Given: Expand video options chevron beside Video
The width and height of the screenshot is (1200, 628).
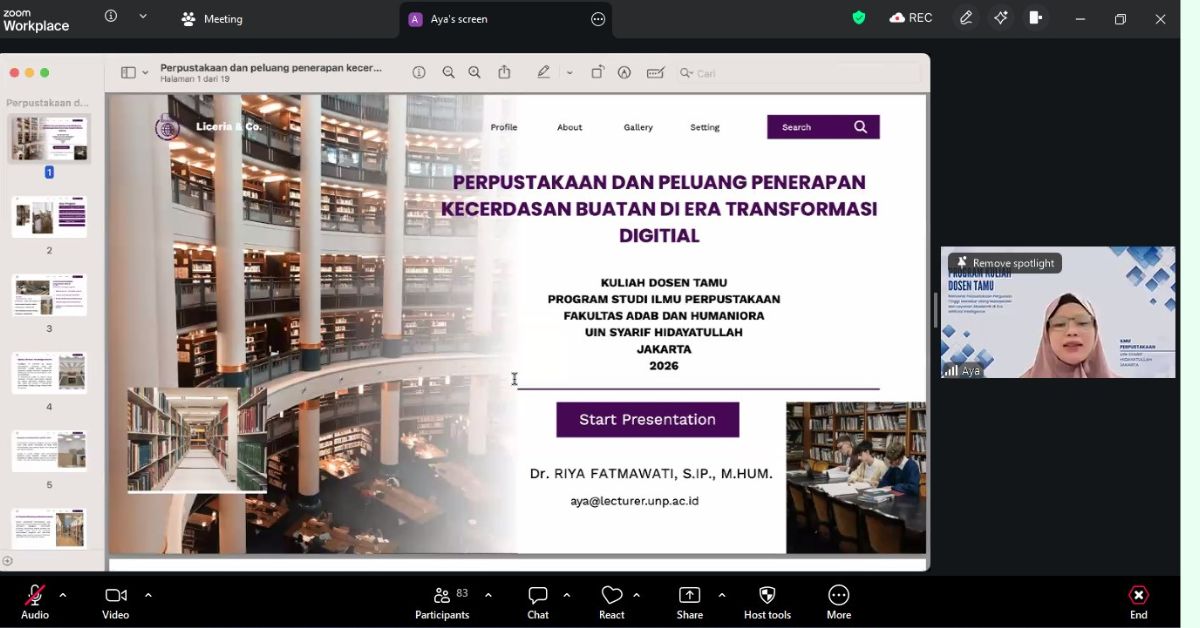Looking at the screenshot, I should tap(148, 595).
